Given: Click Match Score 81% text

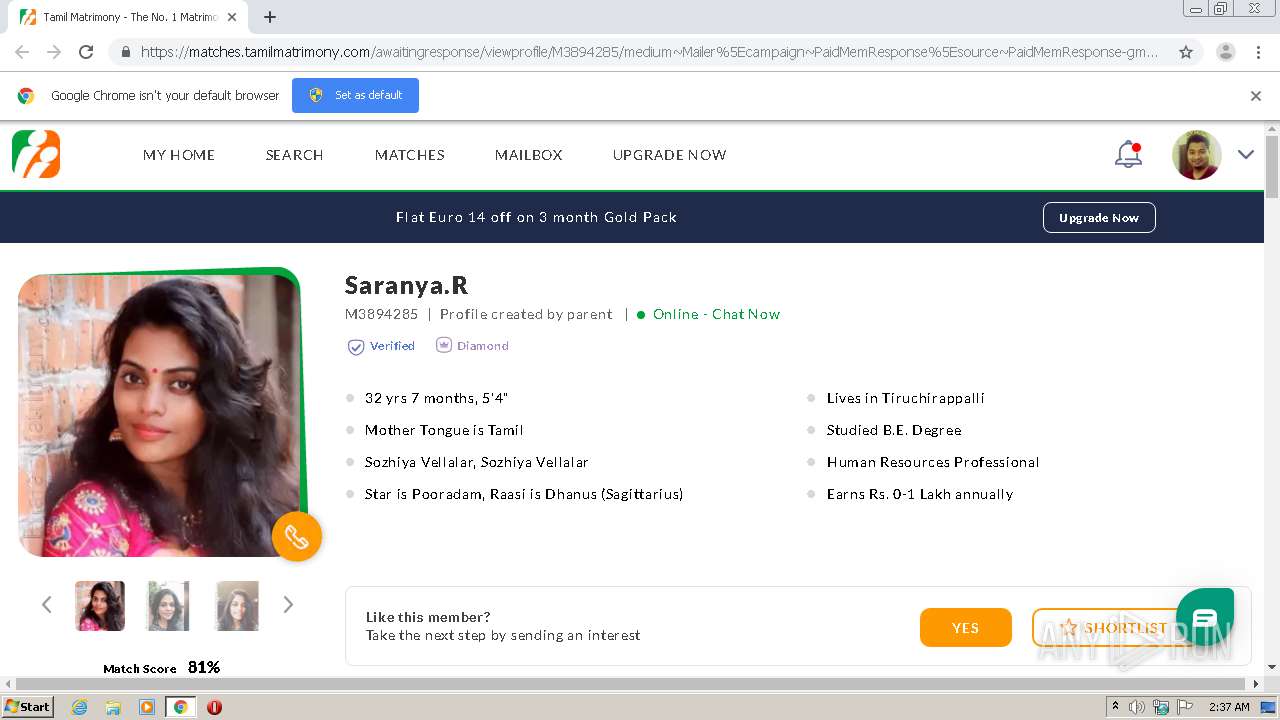Looking at the screenshot, I should [x=162, y=668].
